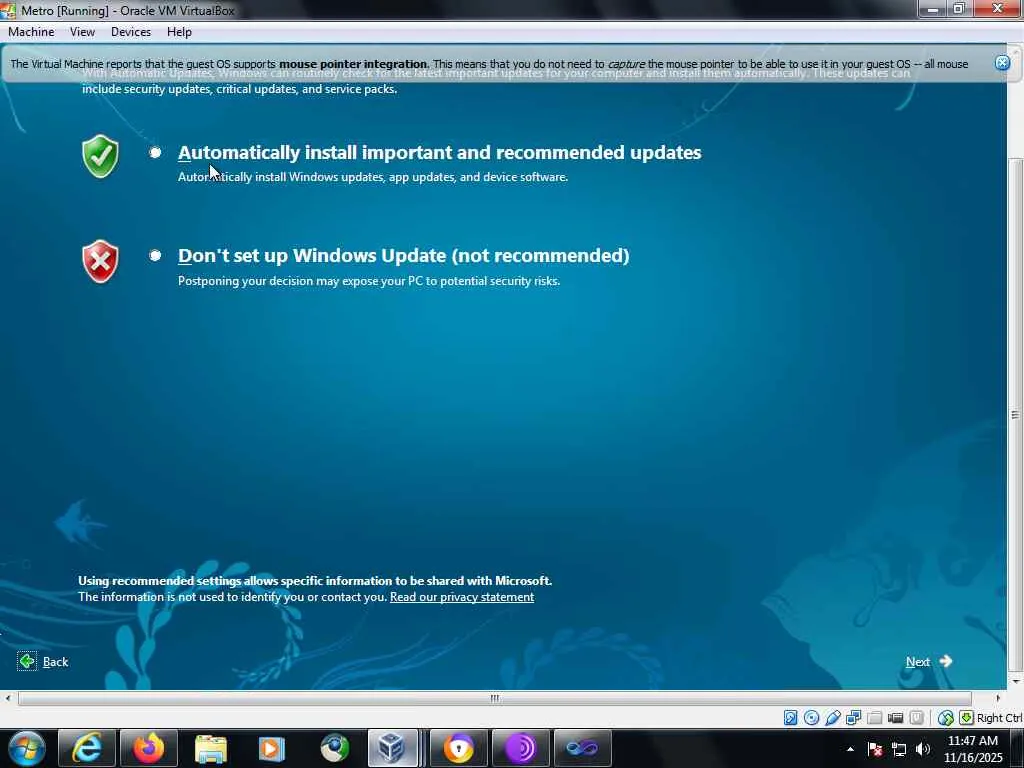Open Read our privacy statement link
1024x768 pixels.
462,597
